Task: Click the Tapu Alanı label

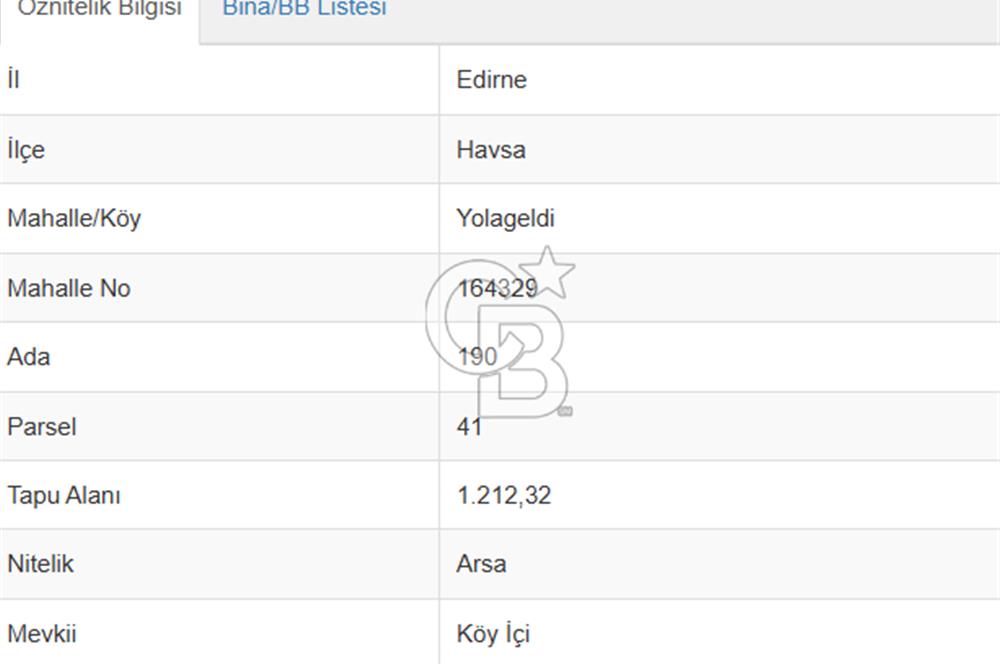Action: click(63, 495)
